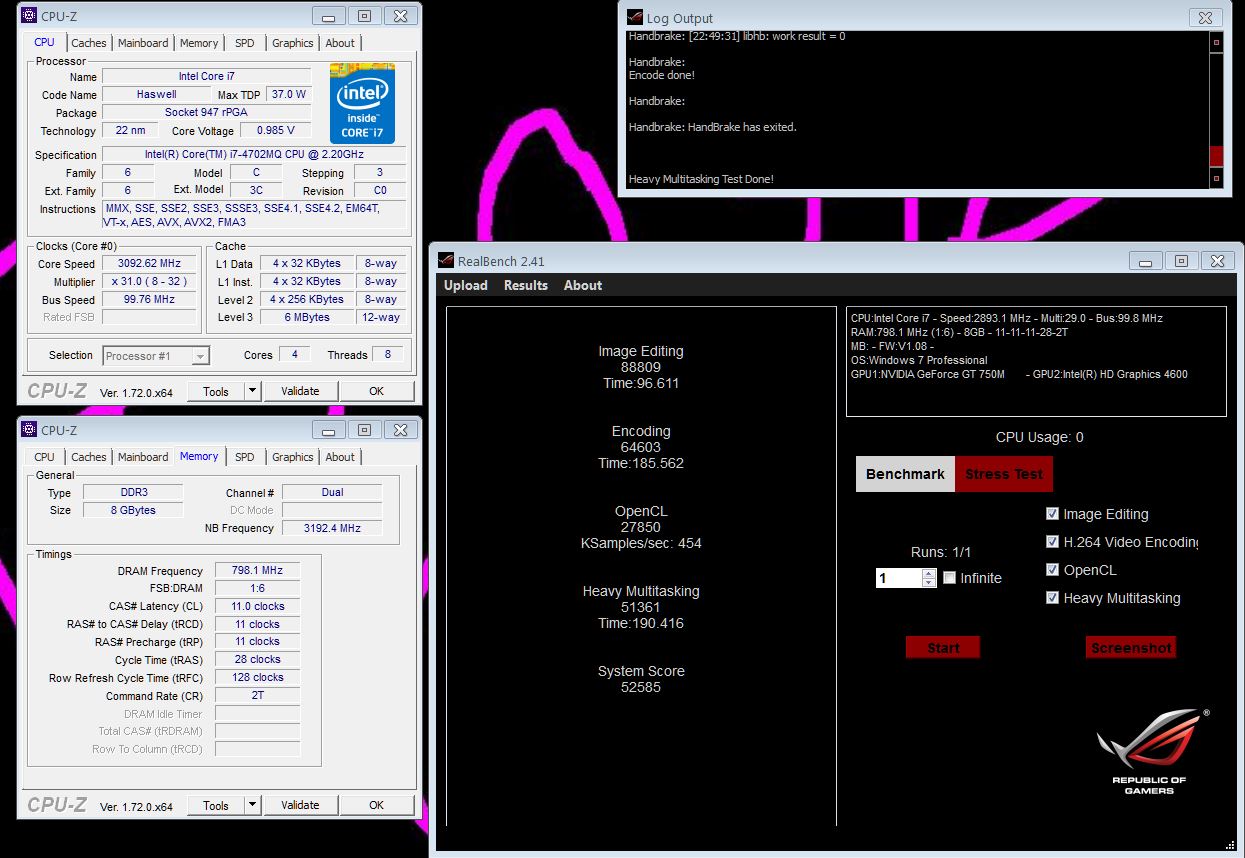
Task: Click the Intel Core i7 logo in CPU-Z
Action: pyautogui.click(x=363, y=104)
